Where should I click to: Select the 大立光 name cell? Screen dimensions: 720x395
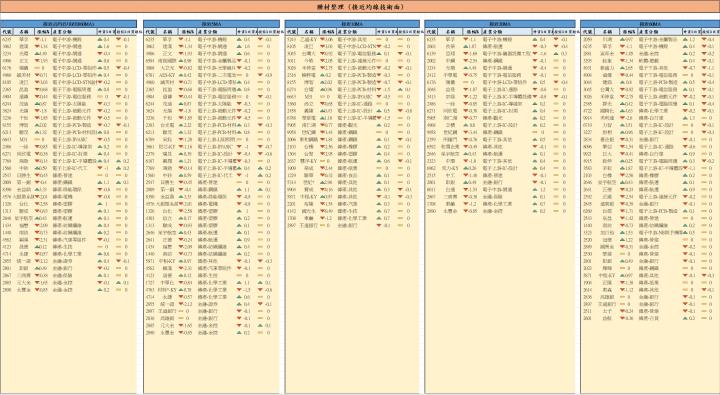pyautogui.click(x=167, y=68)
